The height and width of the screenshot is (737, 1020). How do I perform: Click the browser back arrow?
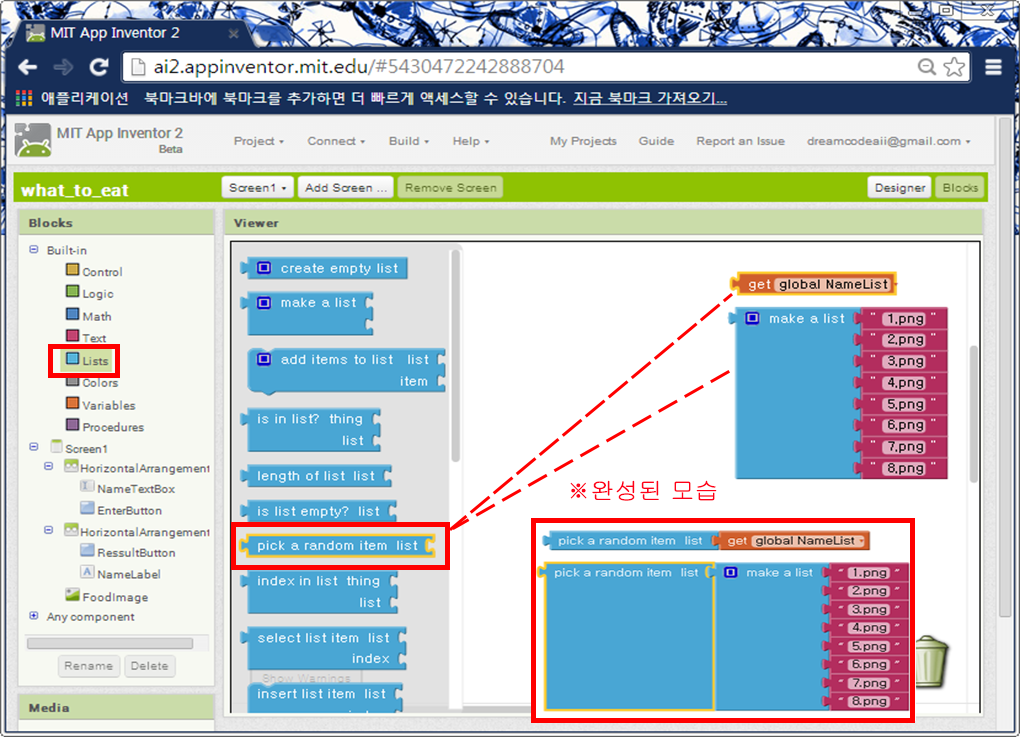[x=27, y=66]
